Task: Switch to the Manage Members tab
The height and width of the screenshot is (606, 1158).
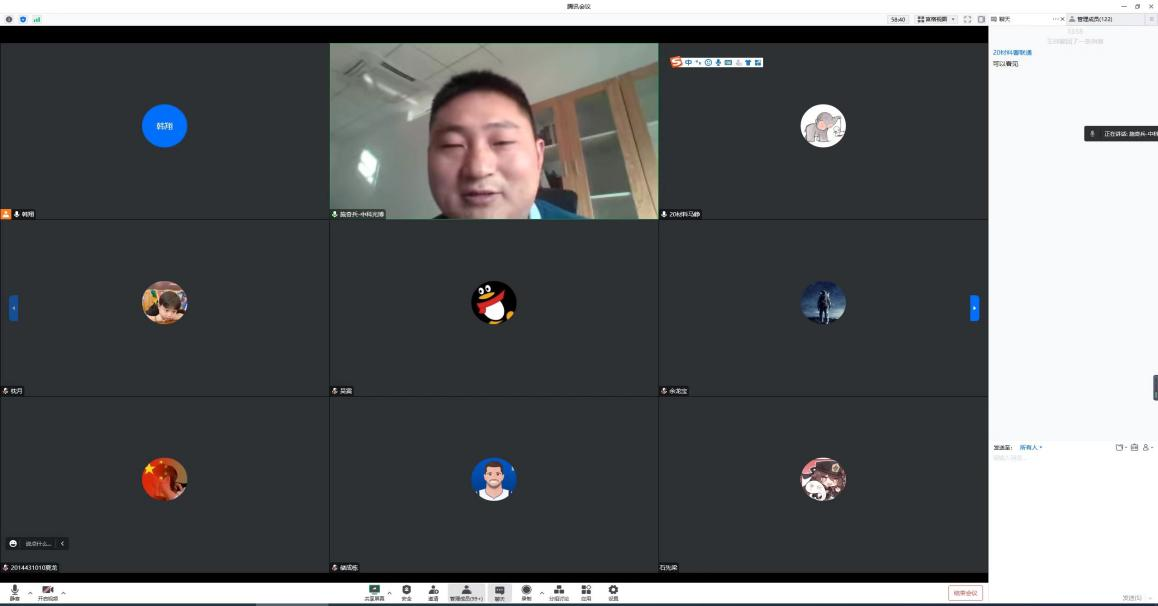Action: [x=1093, y=19]
